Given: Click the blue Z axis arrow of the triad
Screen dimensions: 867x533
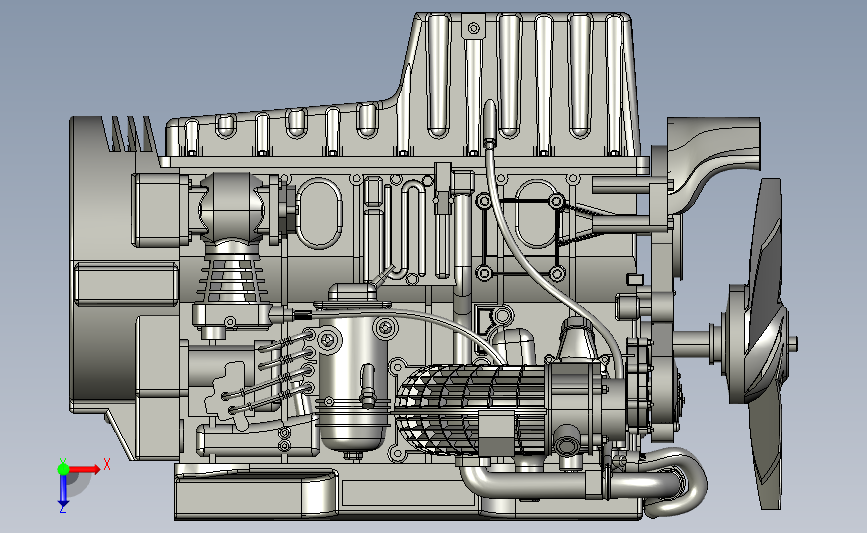Looking at the screenshot, I should click(x=63, y=489).
